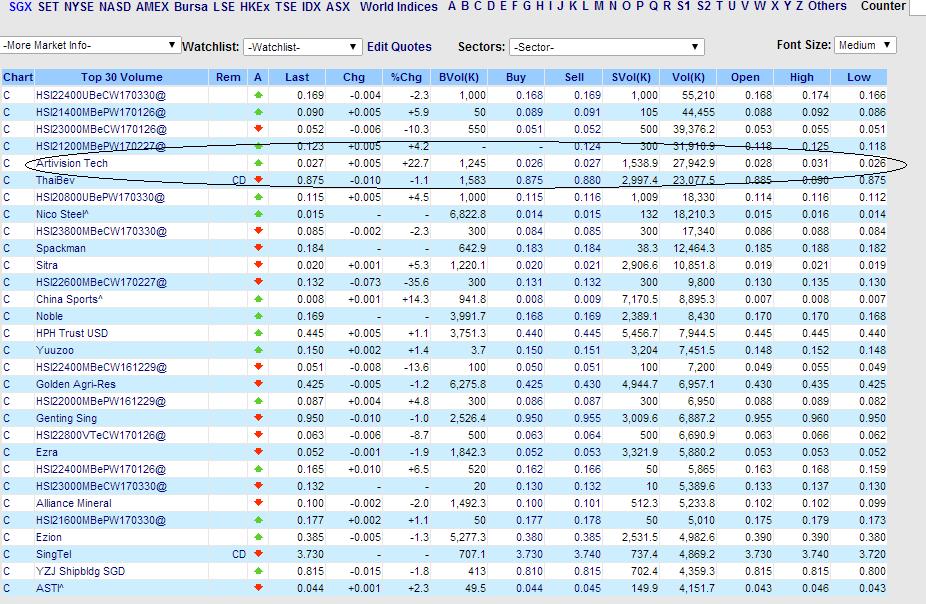
Task: Filter counters by letter S1
Action: [684, 6]
